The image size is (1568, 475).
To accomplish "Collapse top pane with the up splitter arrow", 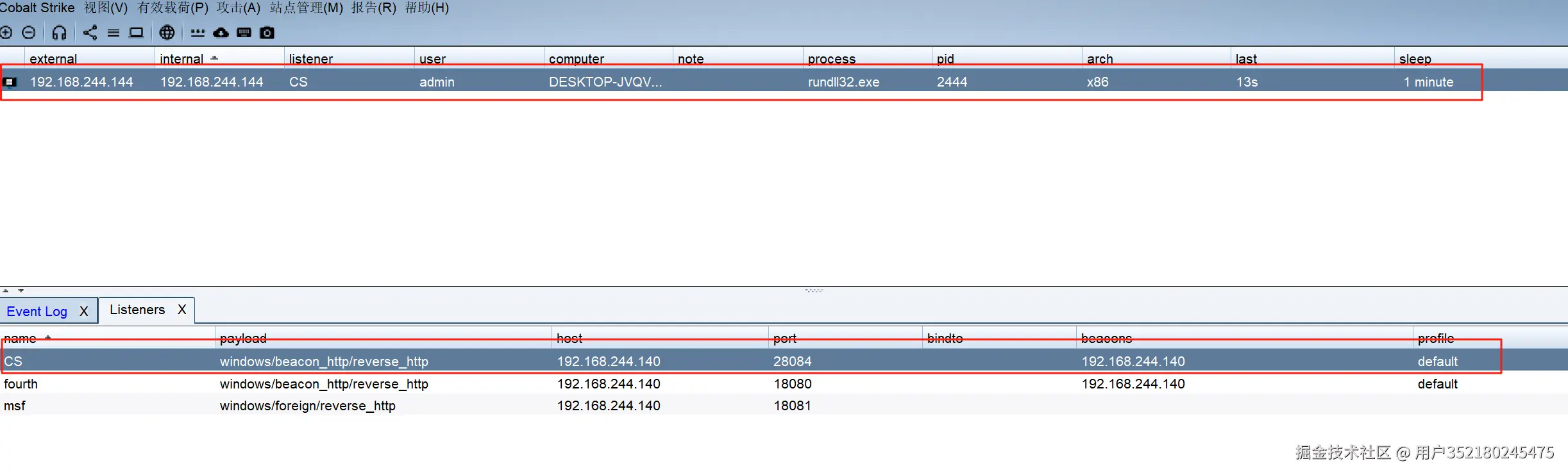I will (x=6, y=290).
